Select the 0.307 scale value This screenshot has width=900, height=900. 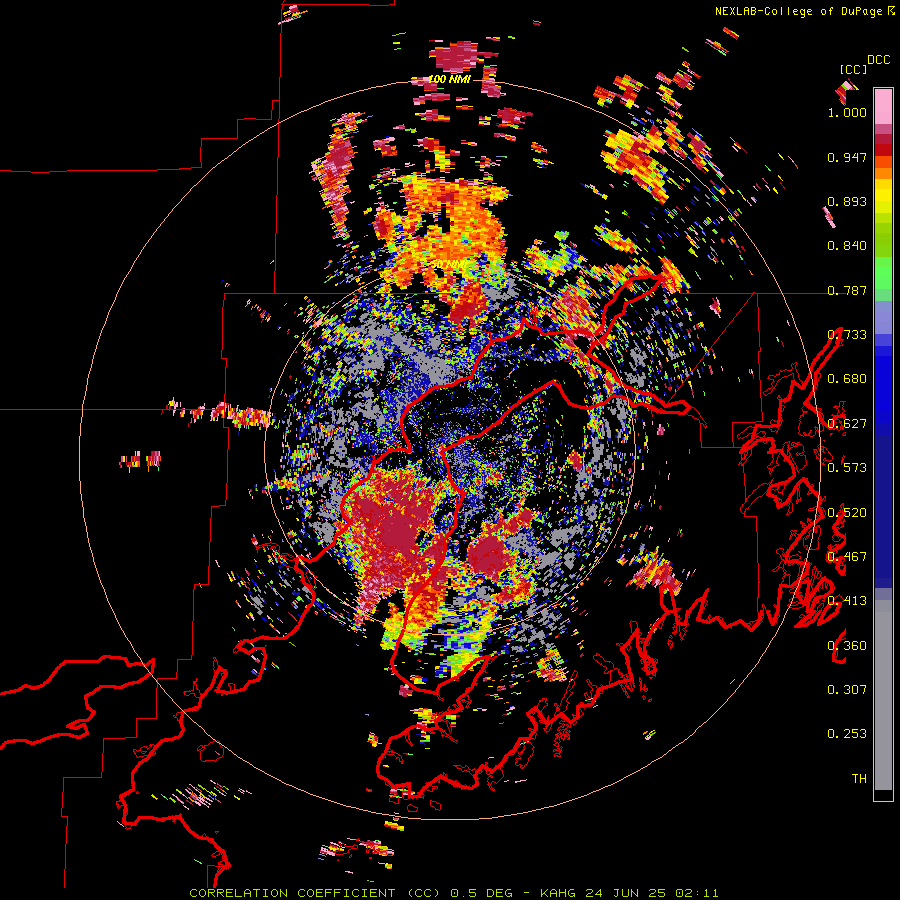point(847,689)
